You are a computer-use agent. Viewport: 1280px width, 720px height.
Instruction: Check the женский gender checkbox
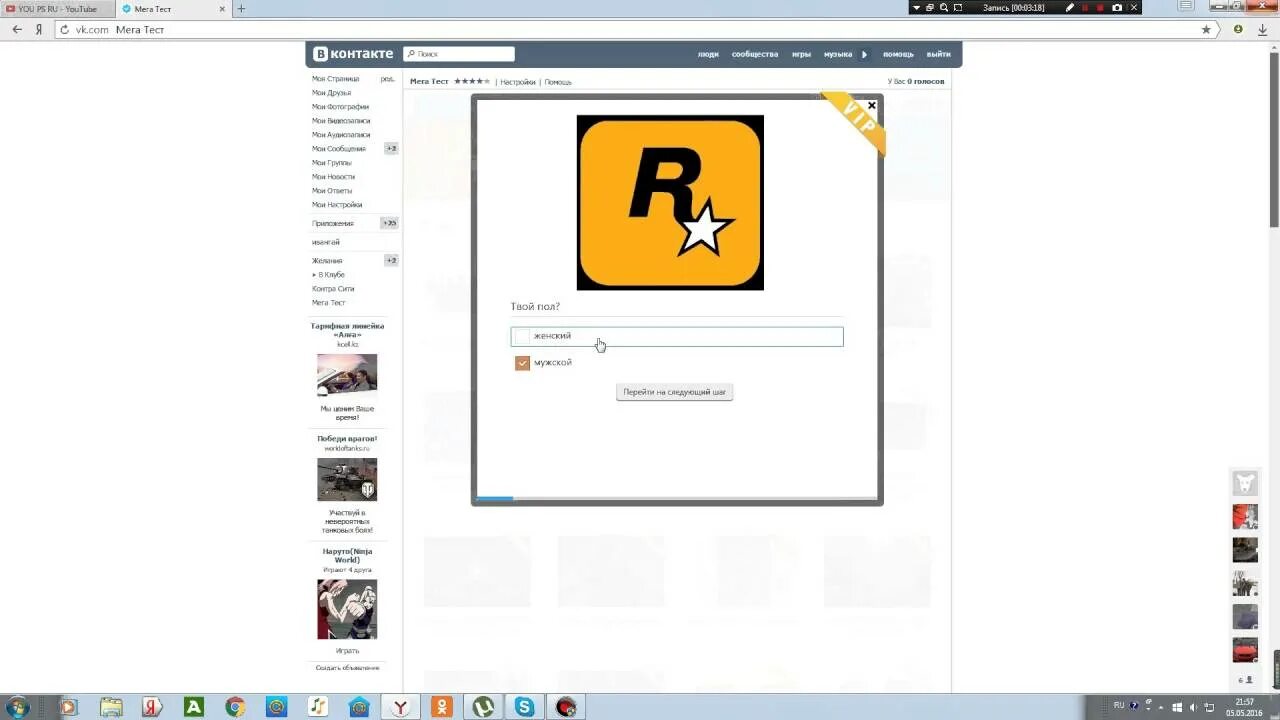[x=522, y=337]
